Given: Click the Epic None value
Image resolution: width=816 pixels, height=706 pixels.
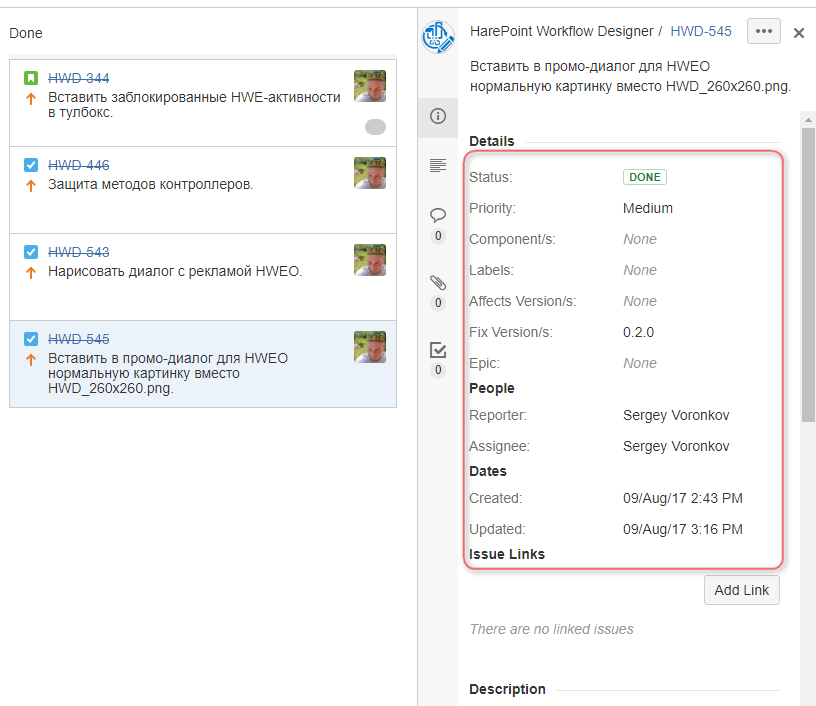Looking at the screenshot, I should (x=640, y=363).
